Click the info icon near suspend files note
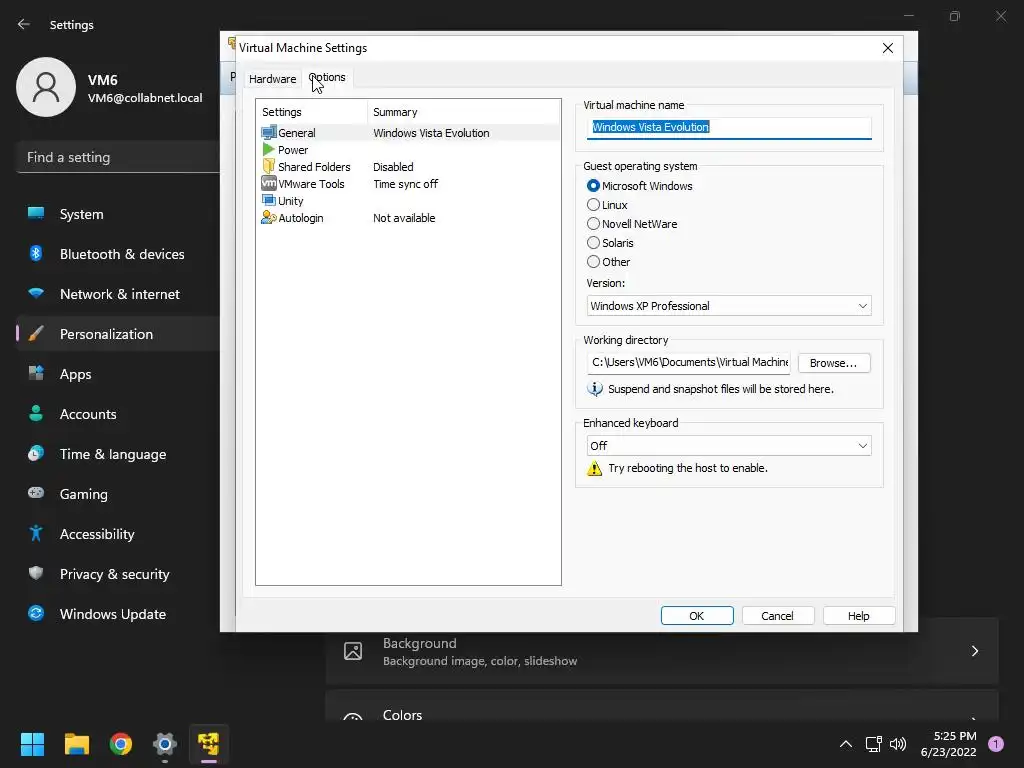Screen dimensions: 1024x768 pos(594,389)
